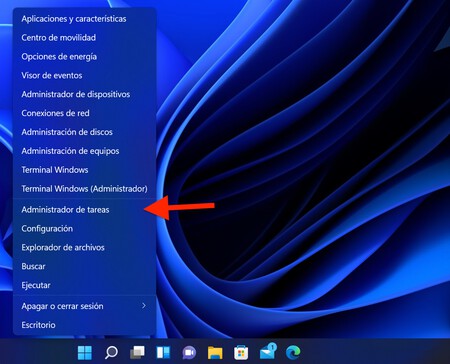Launch Terminal Windows (Administrador)

84,189
